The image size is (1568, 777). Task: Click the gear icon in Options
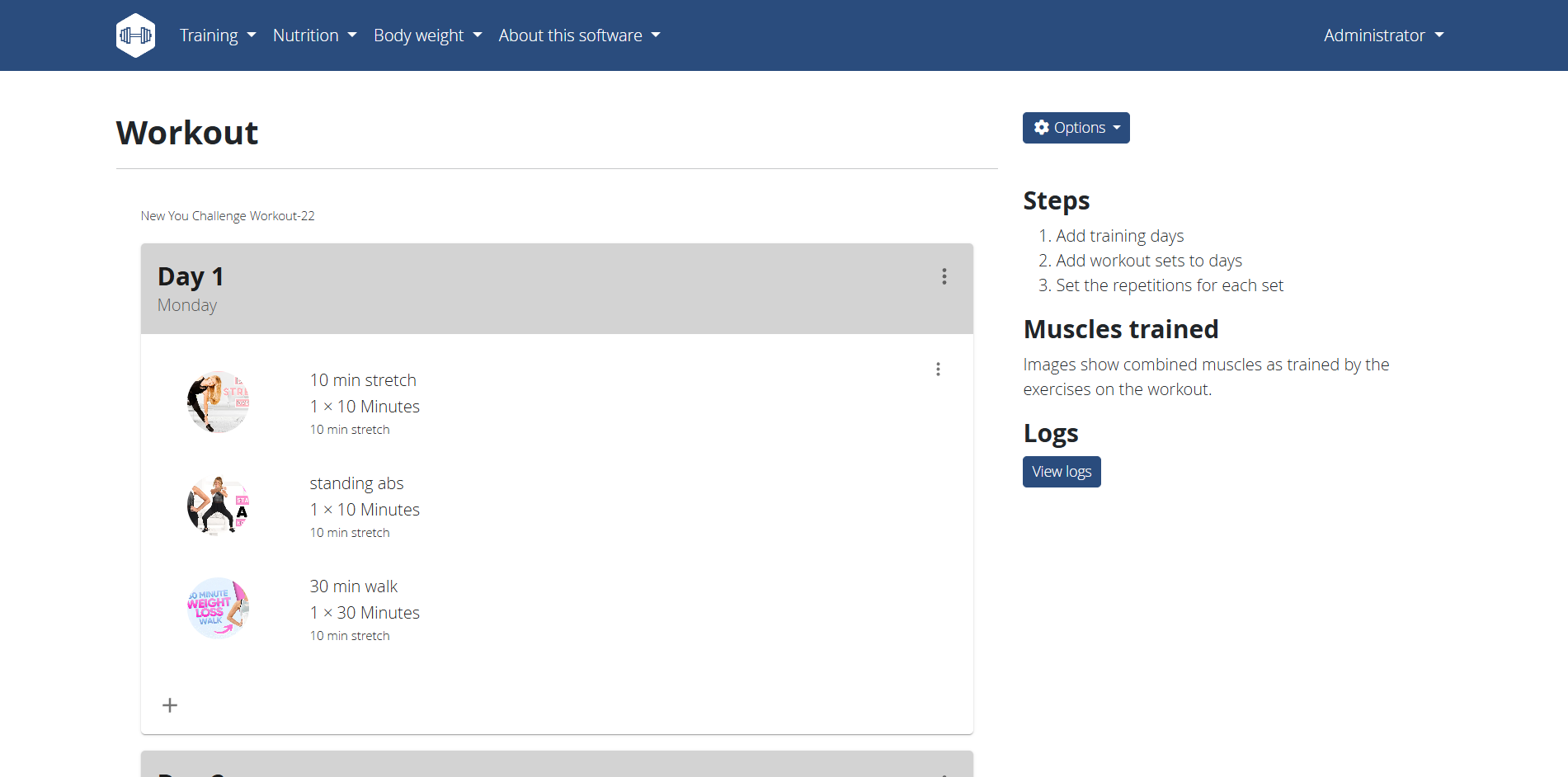[x=1041, y=128]
